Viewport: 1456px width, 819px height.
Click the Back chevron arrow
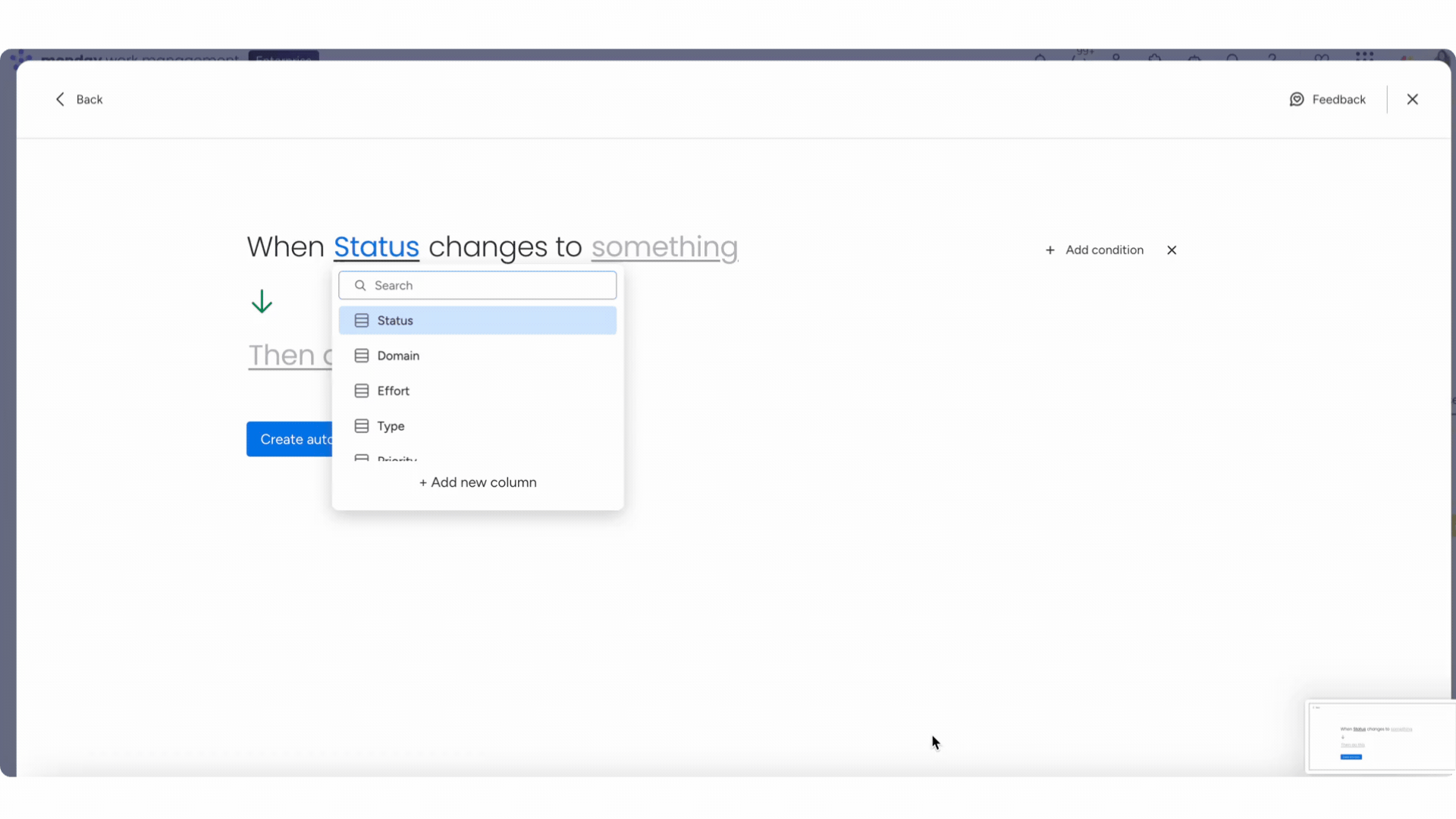pos(60,99)
